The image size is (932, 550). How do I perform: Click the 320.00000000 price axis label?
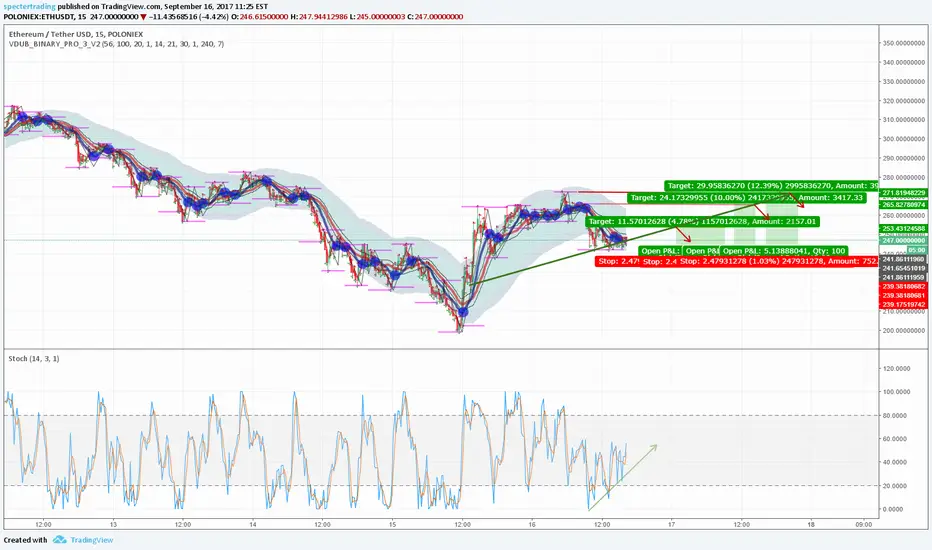point(903,101)
